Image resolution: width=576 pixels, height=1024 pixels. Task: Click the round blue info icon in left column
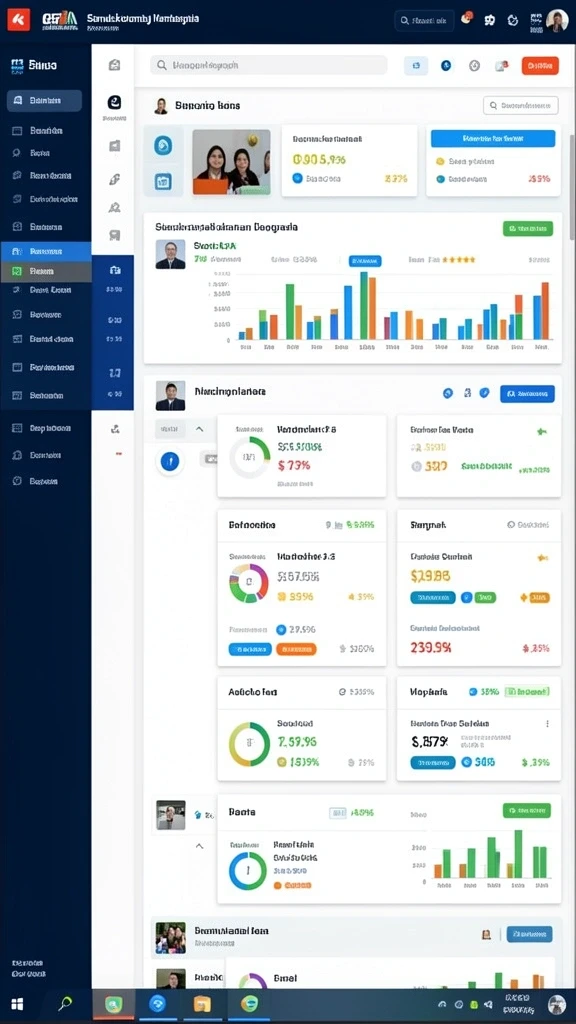pos(169,462)
